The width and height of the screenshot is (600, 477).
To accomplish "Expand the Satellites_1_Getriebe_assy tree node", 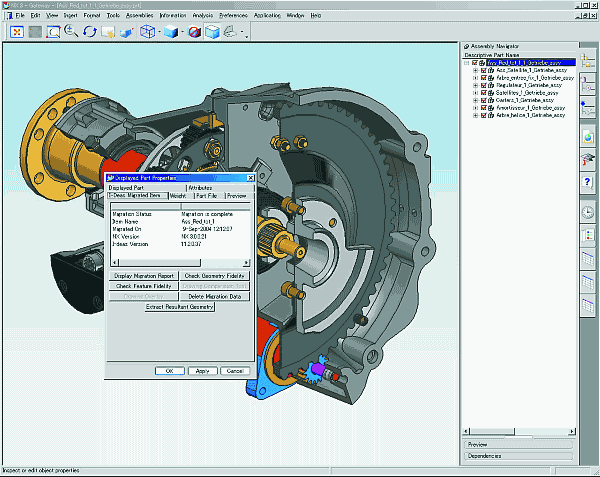I will 474,93.
